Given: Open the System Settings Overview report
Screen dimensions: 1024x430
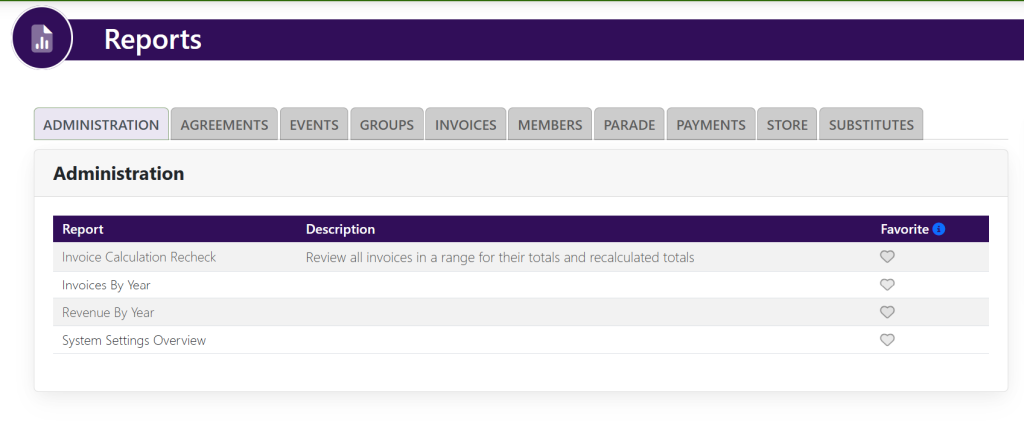Looking at the screenshot, I should click(x=134, y=340).
